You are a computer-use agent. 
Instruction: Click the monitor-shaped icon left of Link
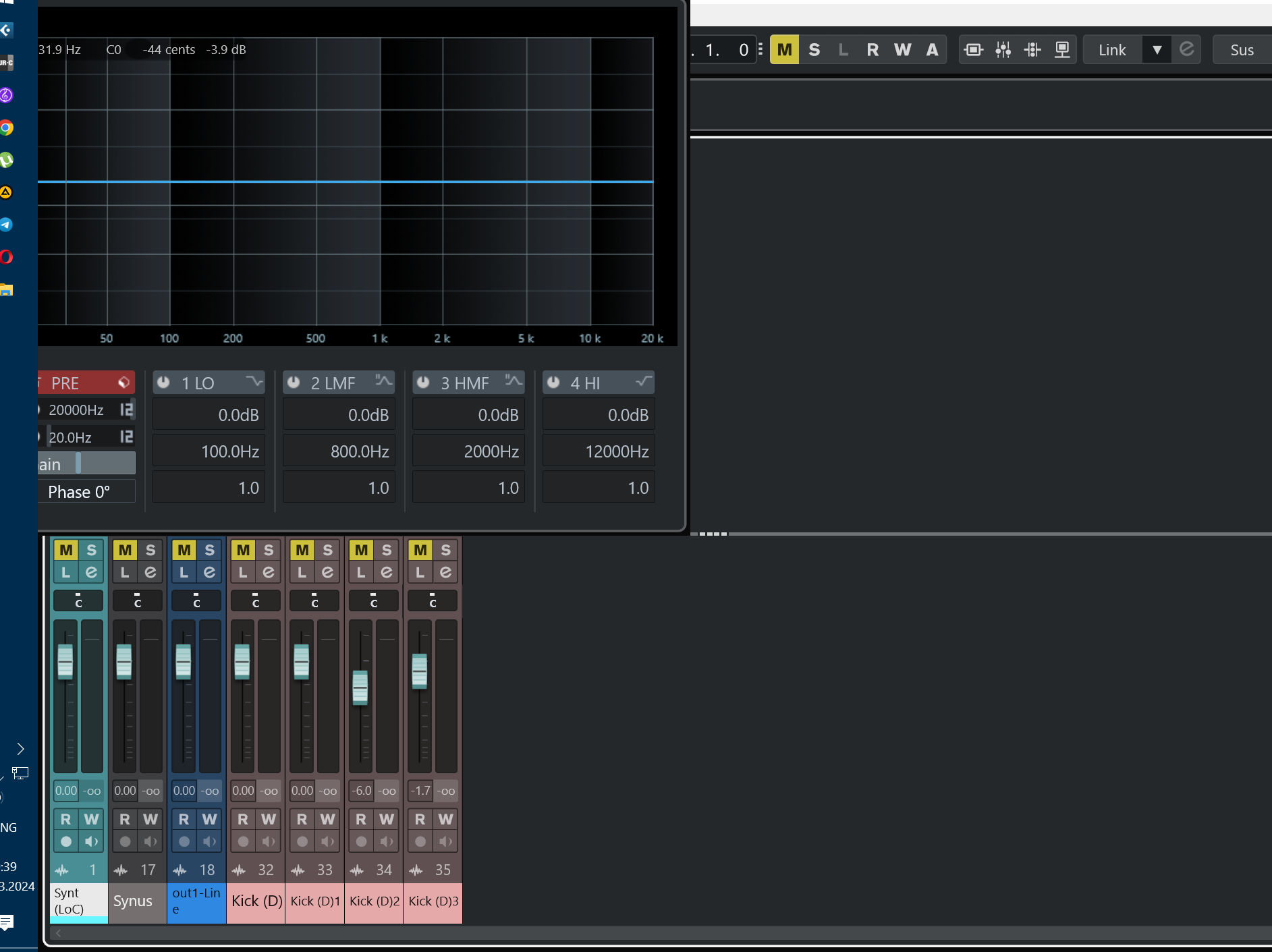(1061, 50)
